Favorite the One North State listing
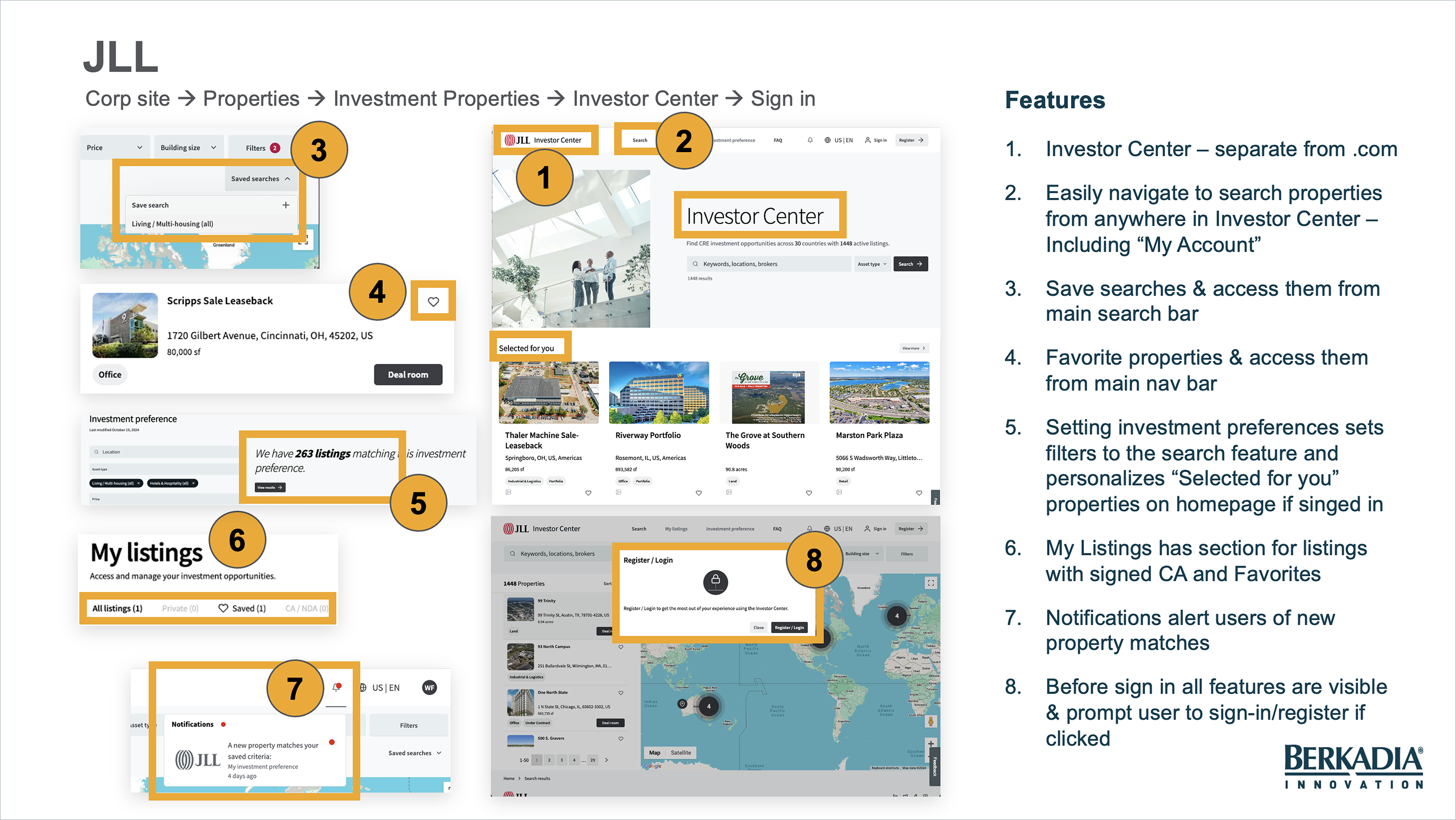Viewport: 1456px width, 820px height. pyautogui.click(x=621, y=693)
